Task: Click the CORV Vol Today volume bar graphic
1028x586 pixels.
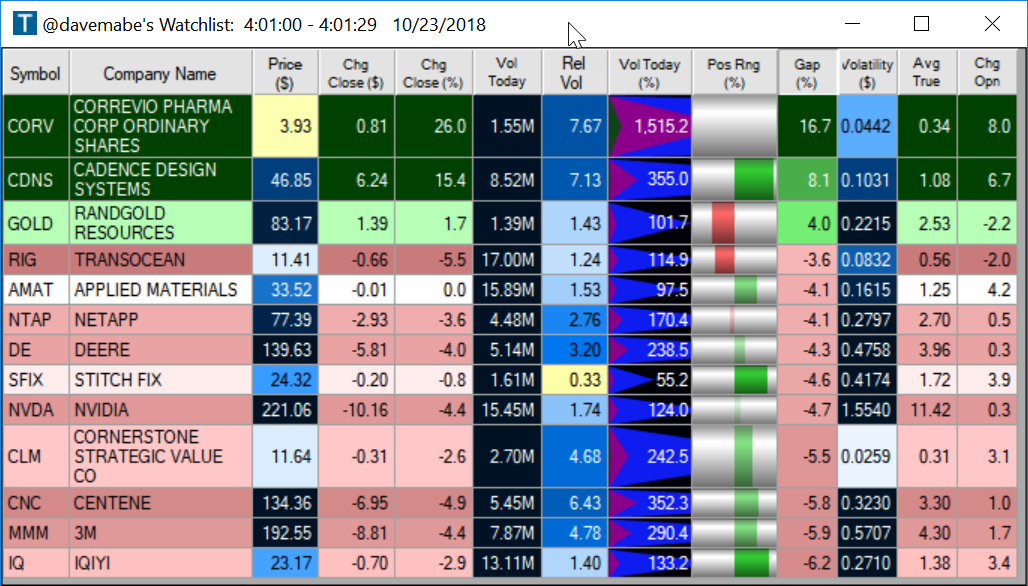Action: tap(650, 126)
